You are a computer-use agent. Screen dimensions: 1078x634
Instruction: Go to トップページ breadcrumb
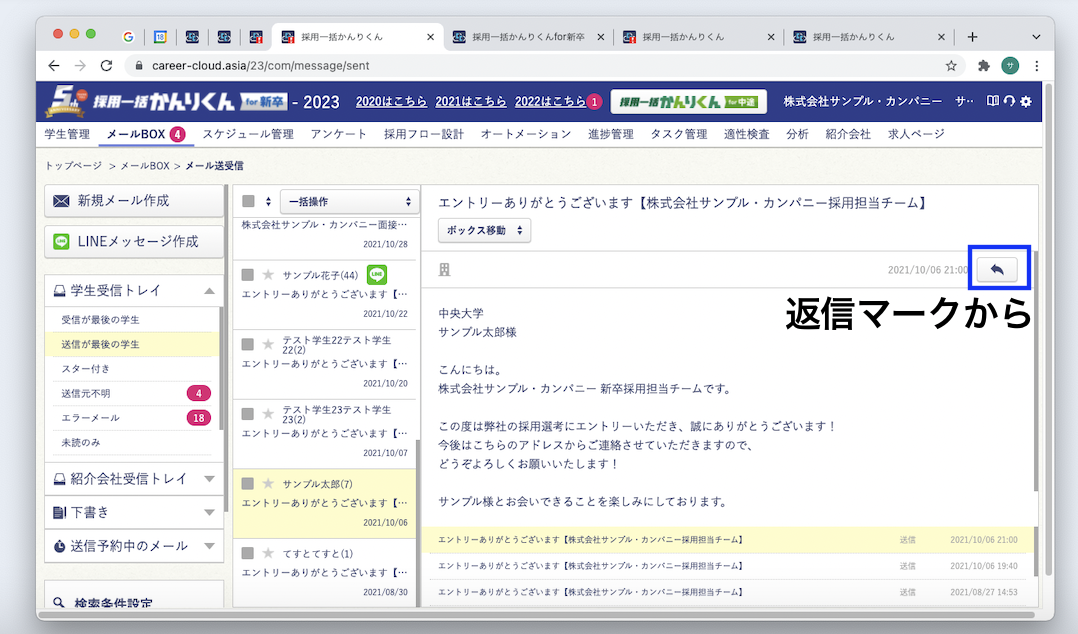[x=74, y=166]
